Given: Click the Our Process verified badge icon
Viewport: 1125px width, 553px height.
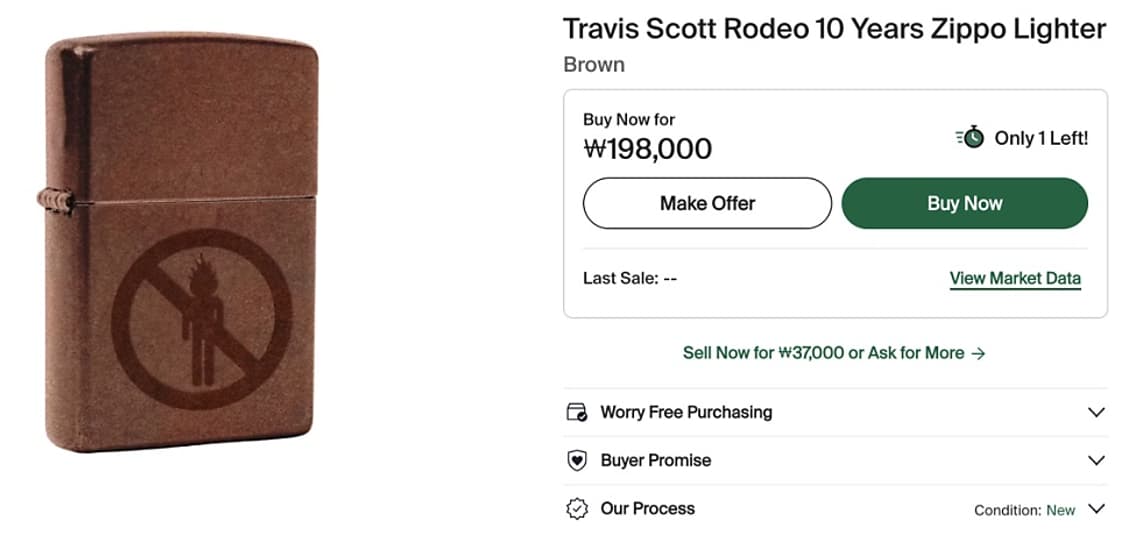Looking at the screenshot, I should [x=577, y=509].
